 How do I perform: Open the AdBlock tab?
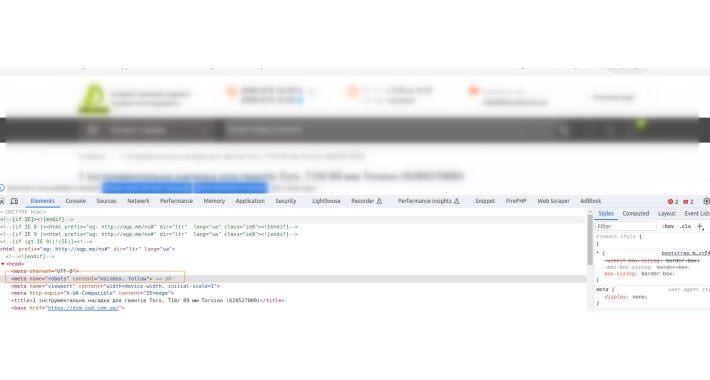[590, 201]
